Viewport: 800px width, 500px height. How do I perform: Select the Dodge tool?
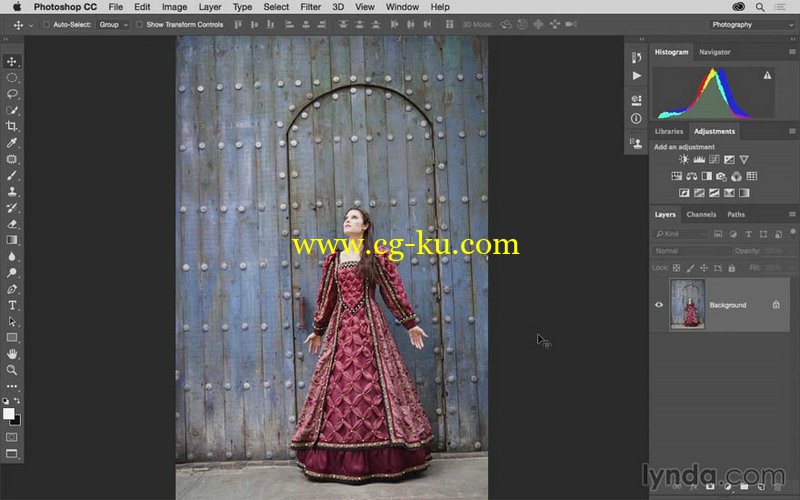pos(11,272)
